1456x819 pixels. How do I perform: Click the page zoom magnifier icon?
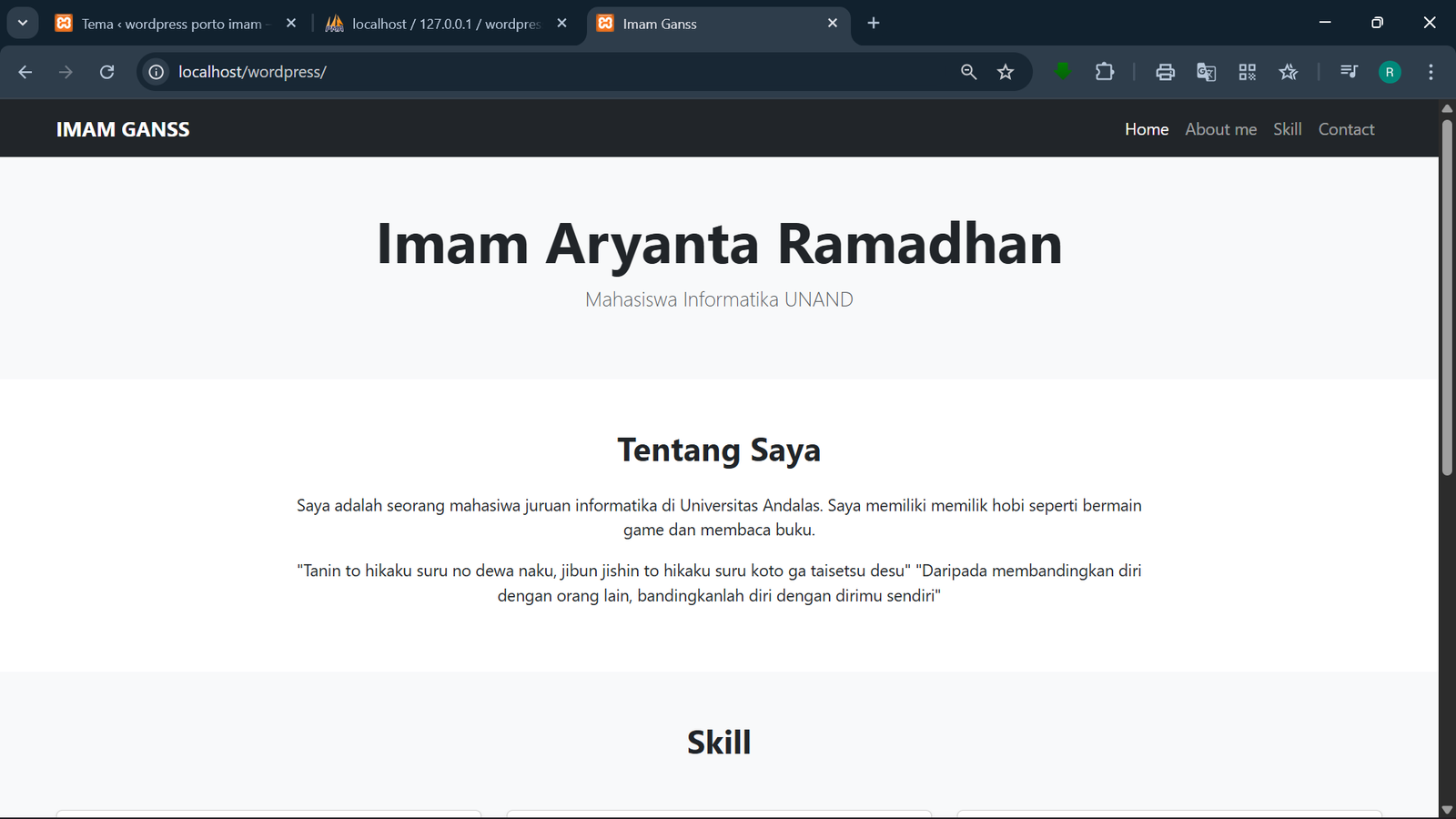[967, 72]
